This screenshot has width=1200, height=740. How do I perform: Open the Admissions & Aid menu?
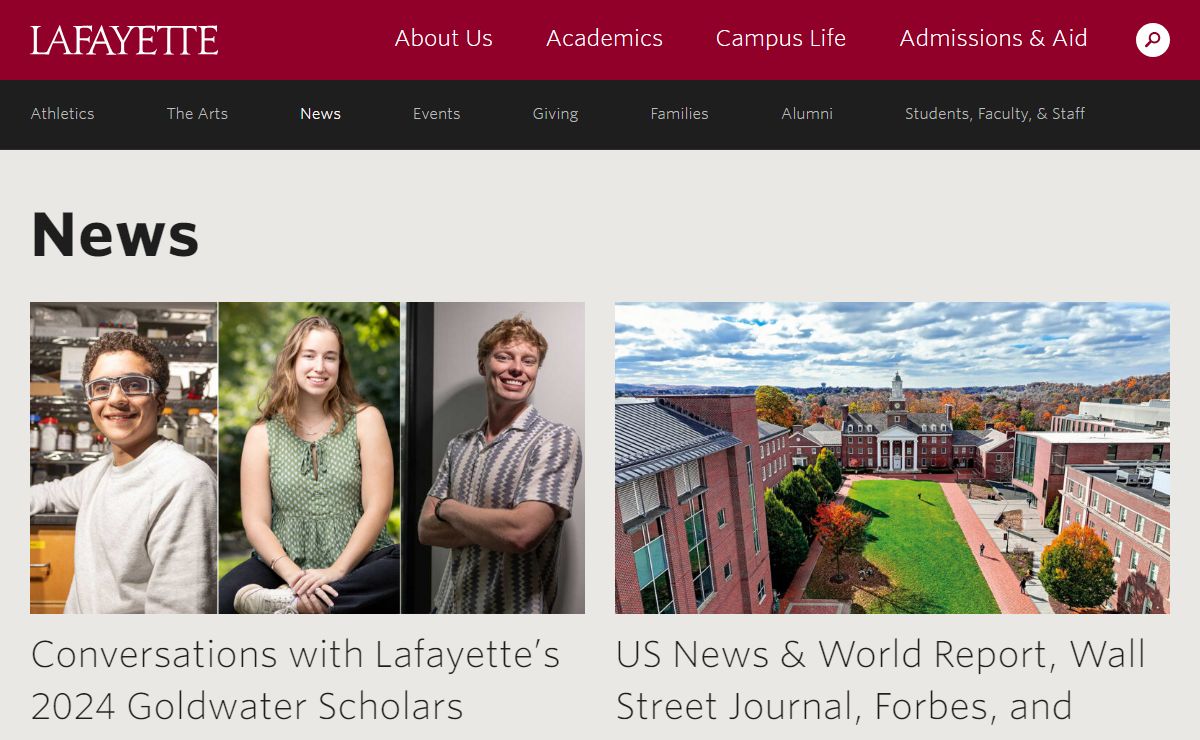tap(993, 38)
